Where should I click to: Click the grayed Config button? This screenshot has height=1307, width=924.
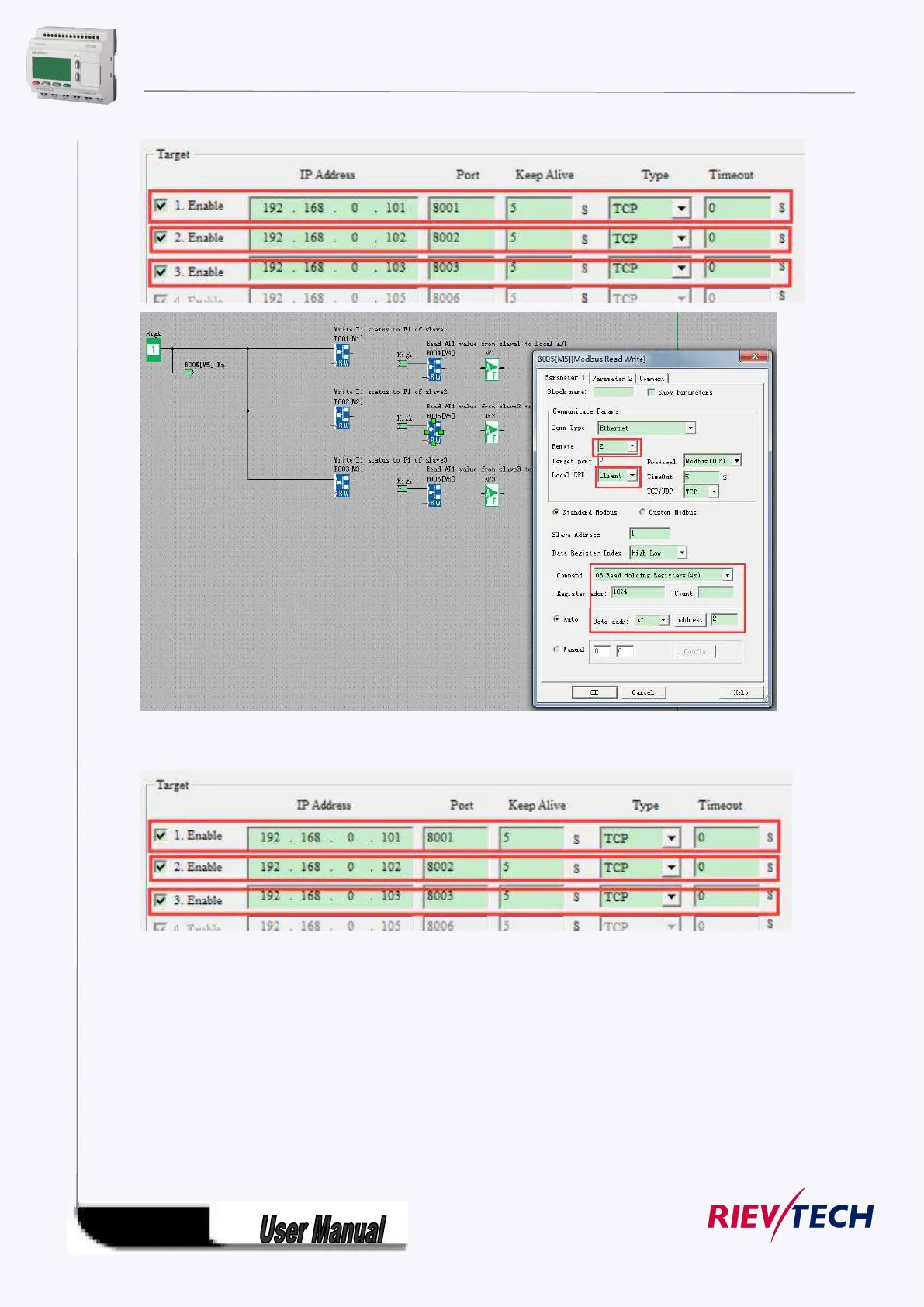pyautogui.click(x=694, y=651)
